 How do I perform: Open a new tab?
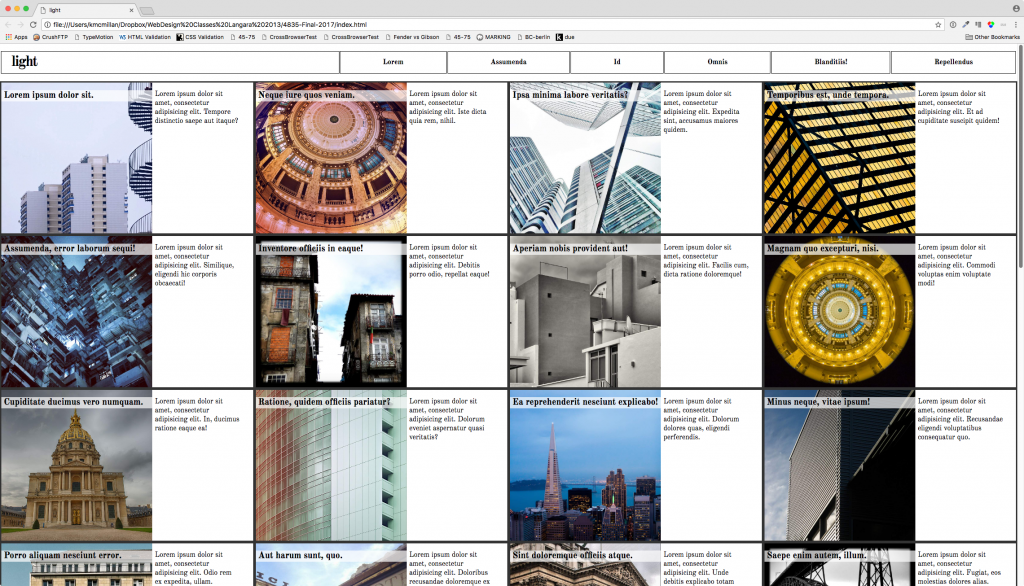147,11
